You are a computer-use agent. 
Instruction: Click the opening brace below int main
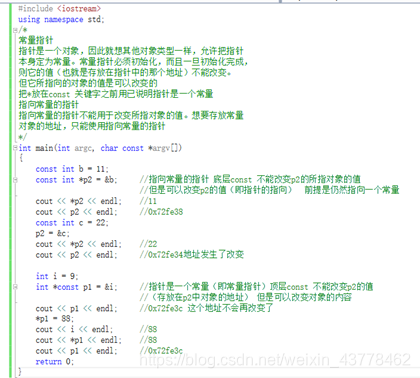(21, 158)
